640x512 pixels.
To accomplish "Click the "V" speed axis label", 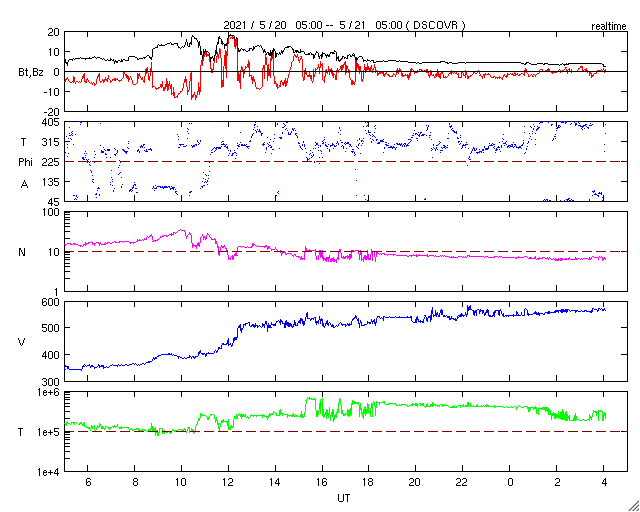I will coord(22,342).
